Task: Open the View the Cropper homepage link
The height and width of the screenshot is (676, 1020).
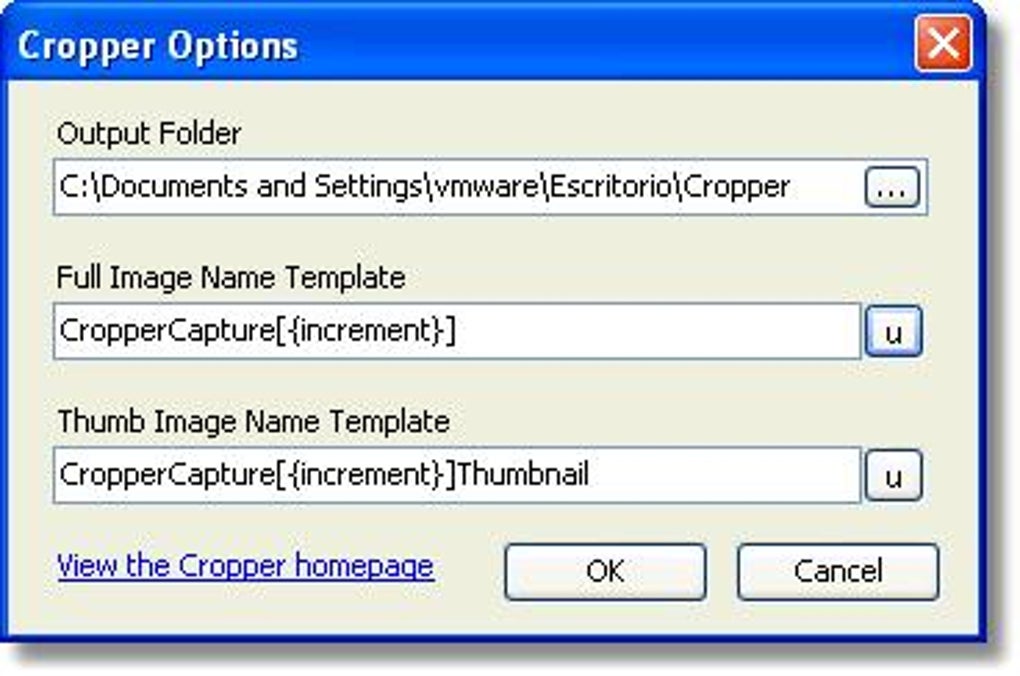Action: tap(245, 565)
